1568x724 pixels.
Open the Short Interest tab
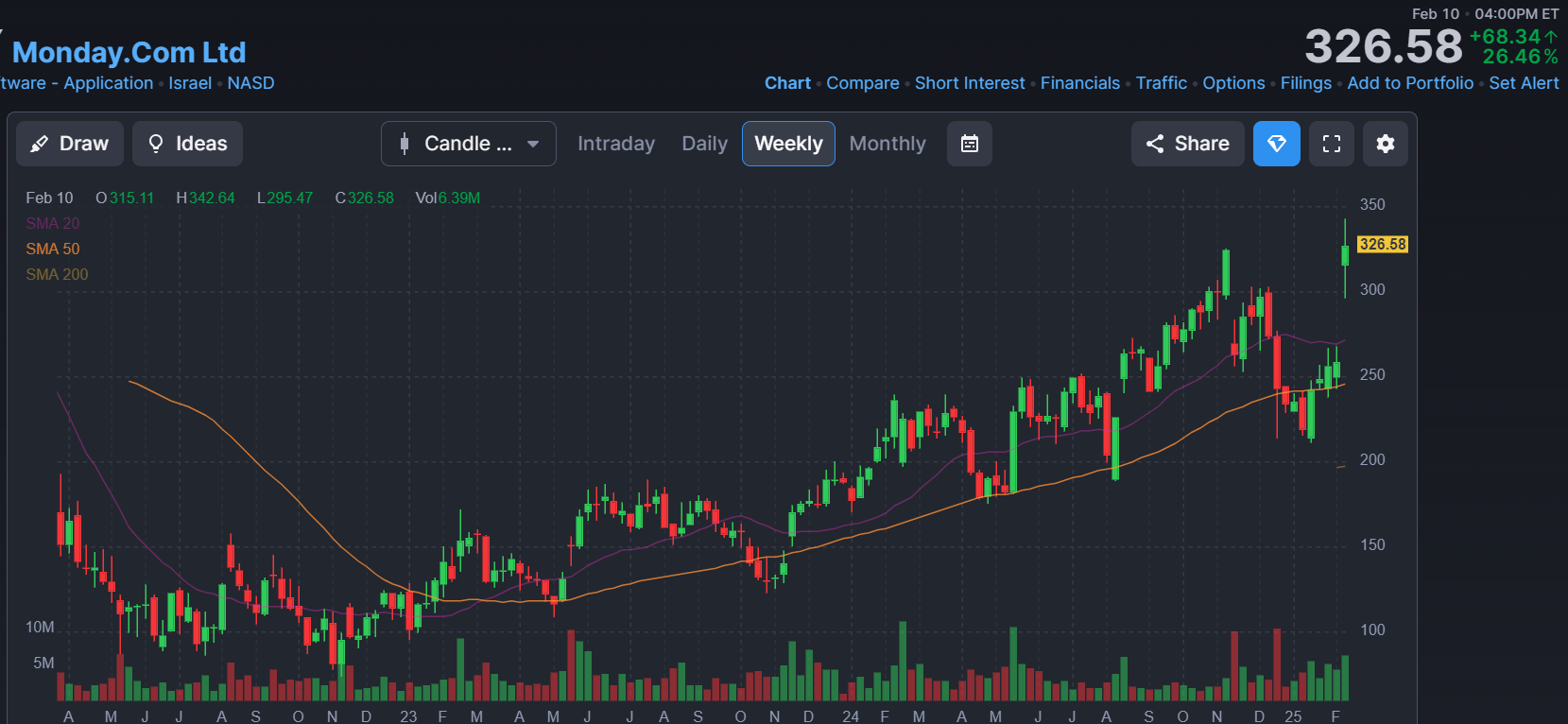[x=969, y=83]
